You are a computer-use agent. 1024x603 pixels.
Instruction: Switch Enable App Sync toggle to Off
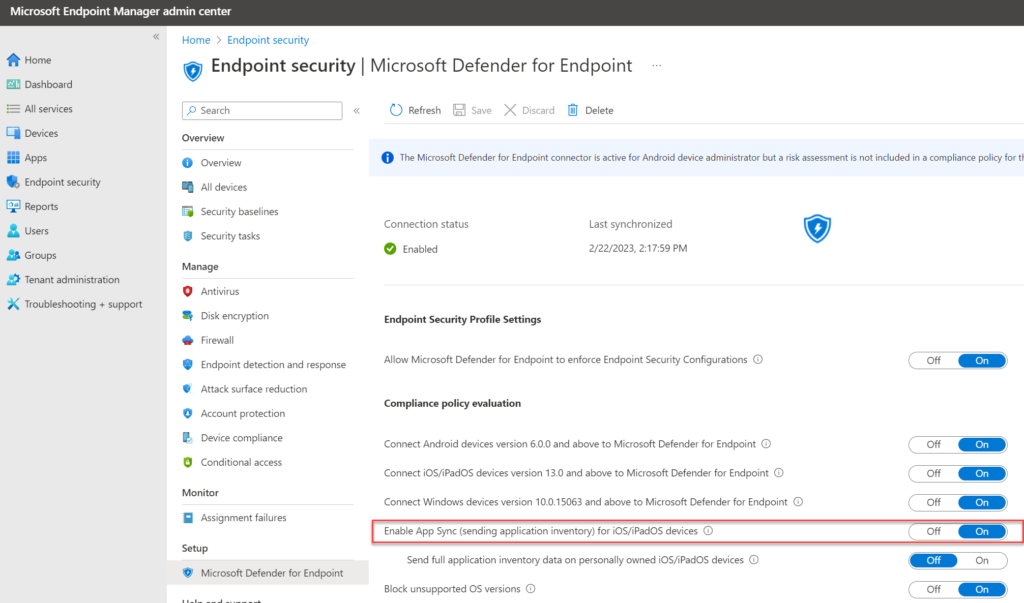click(933, 532)
